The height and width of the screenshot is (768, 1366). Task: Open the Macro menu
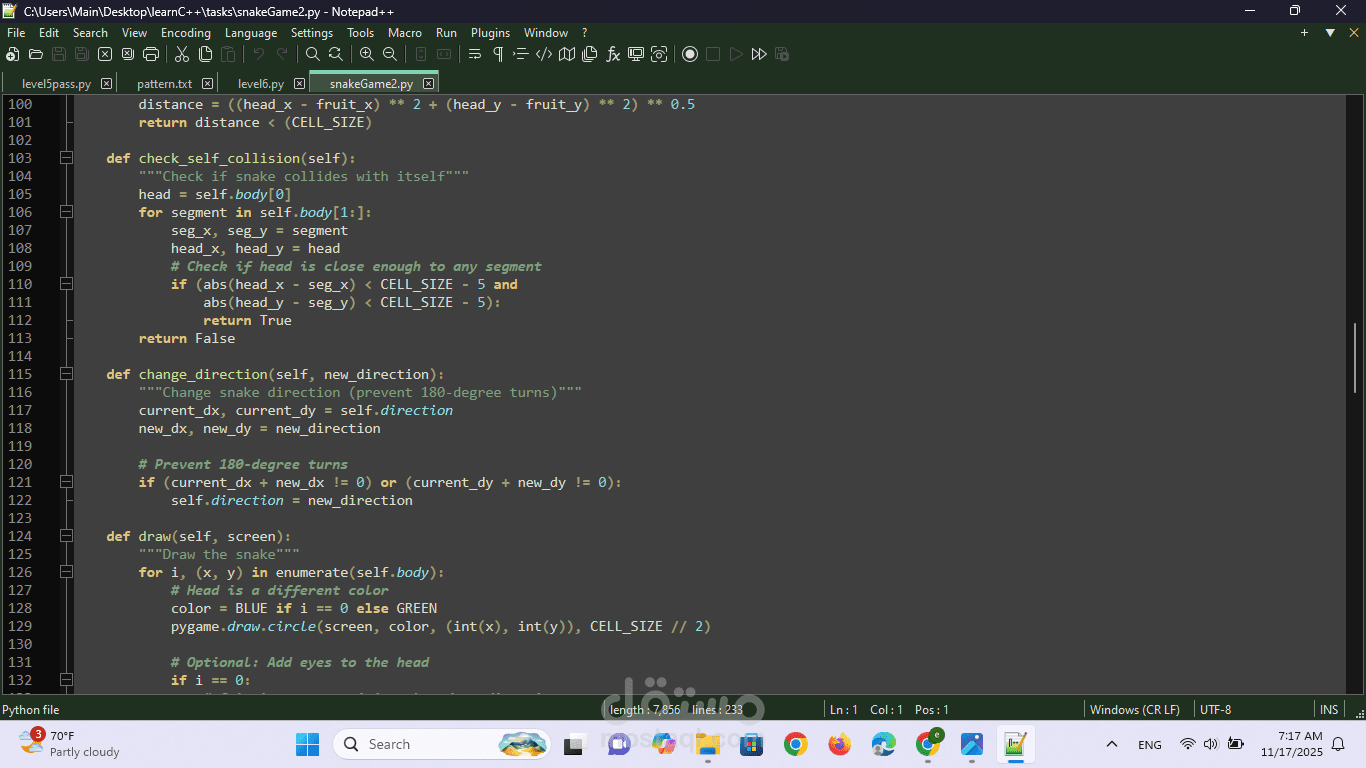[405, 33]
